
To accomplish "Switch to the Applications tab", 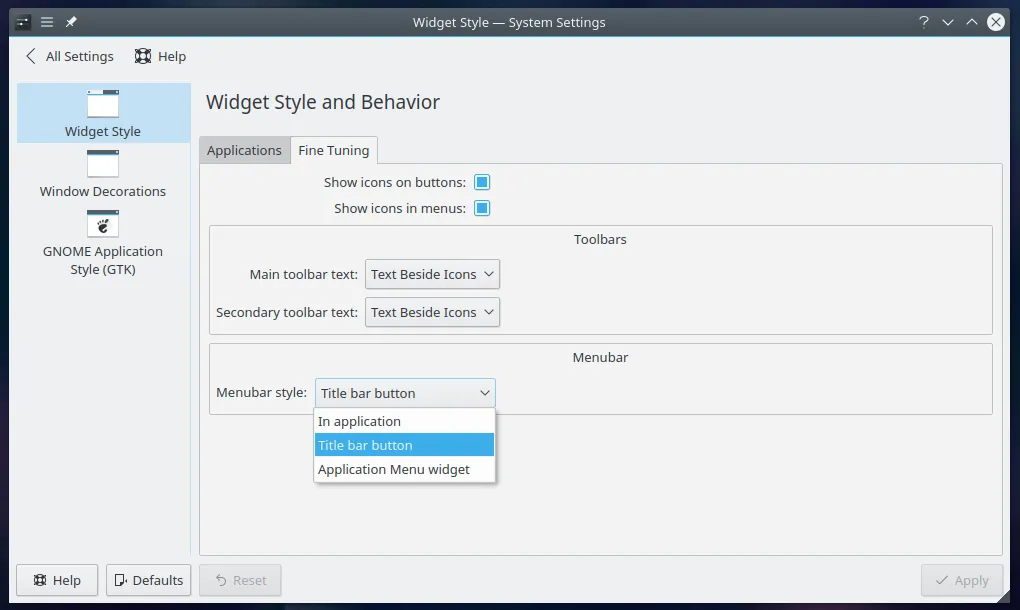I will pyautogui.click(x=244, y=150).
